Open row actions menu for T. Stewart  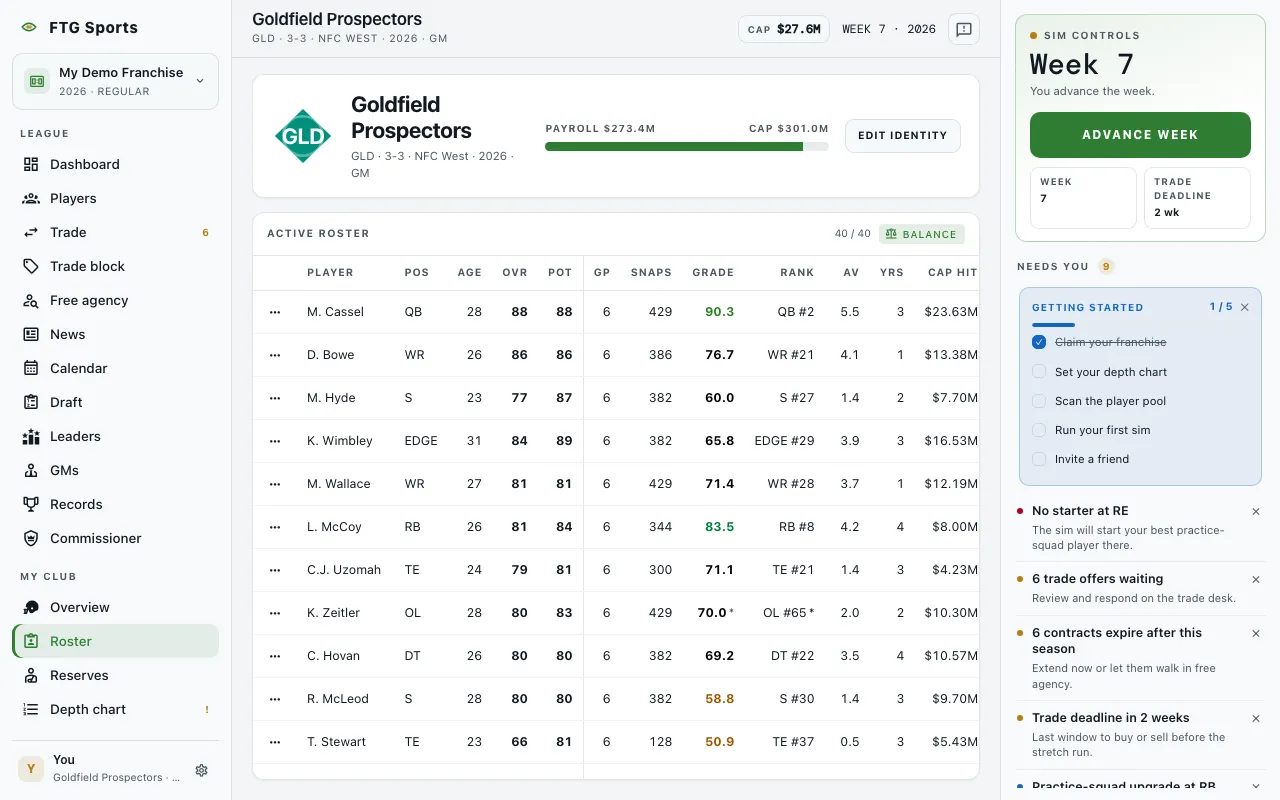tap(275, 742)
